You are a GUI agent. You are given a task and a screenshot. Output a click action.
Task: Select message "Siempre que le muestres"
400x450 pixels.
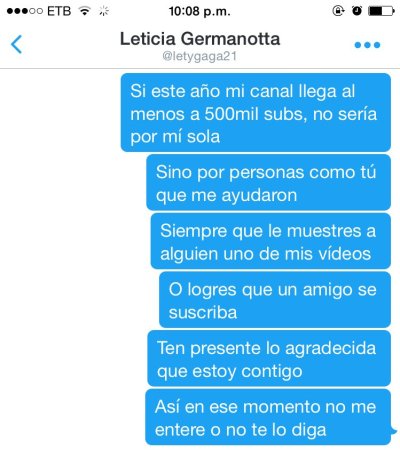[271, 241]
